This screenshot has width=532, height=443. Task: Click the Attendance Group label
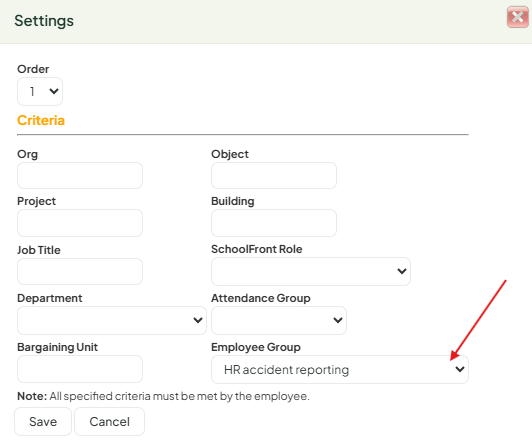click(x=261, y=298)
